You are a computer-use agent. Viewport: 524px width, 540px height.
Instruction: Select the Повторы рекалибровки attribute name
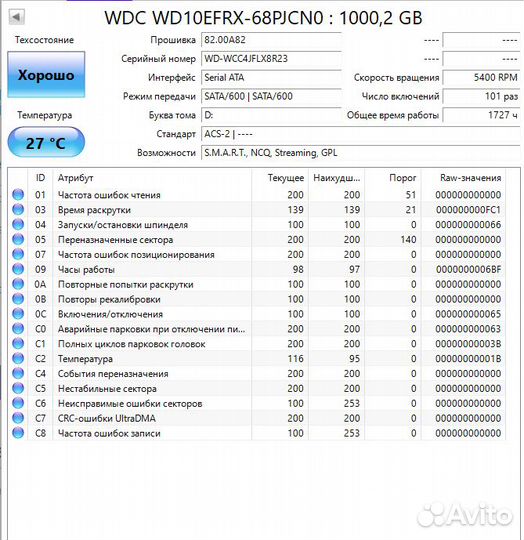pos(109,299)
